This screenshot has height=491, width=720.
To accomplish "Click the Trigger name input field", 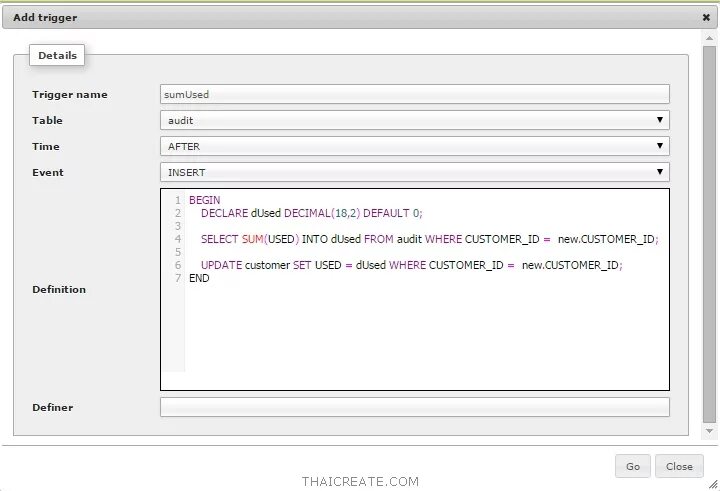I will [415, 94].
